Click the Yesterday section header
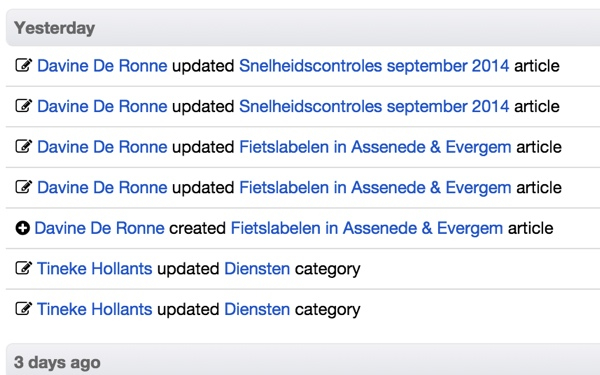The height and width of the screenshot is (375, 600). pos(303,28)
